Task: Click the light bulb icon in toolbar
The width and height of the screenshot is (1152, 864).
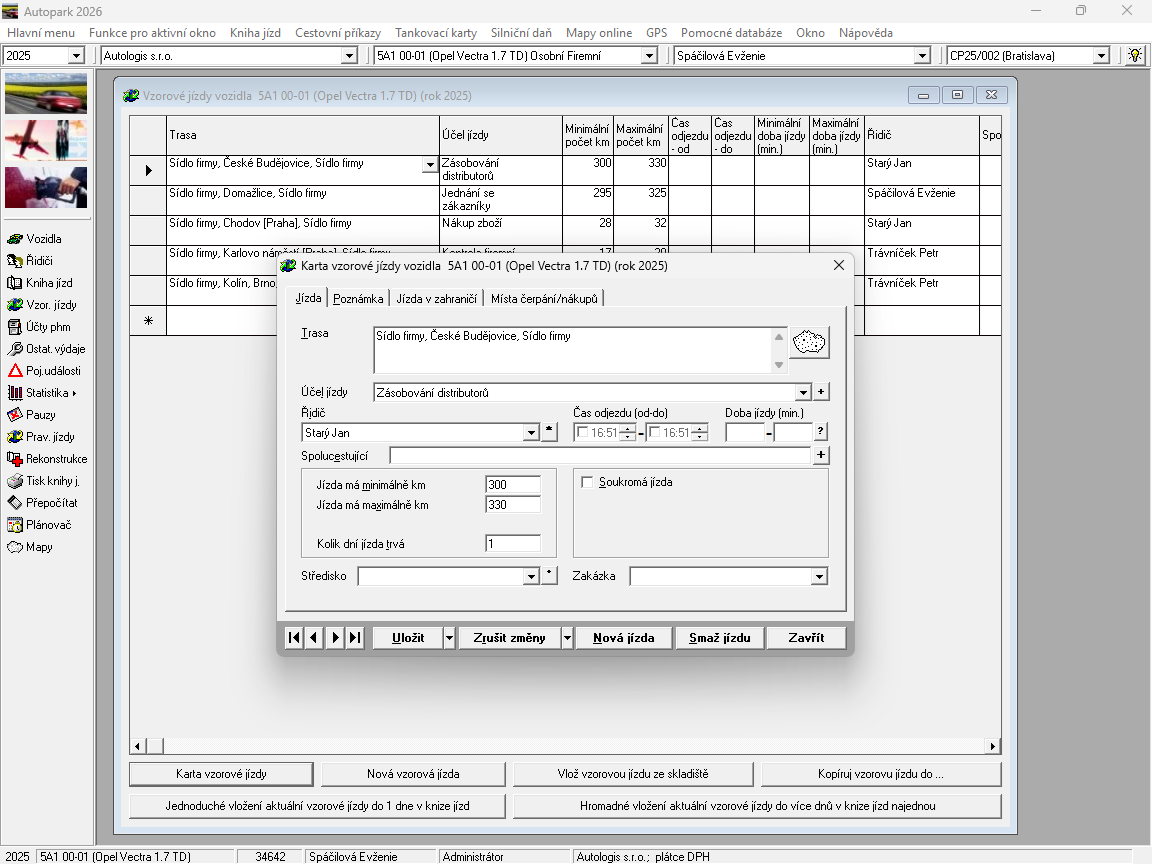Action: click(1135, 56)
